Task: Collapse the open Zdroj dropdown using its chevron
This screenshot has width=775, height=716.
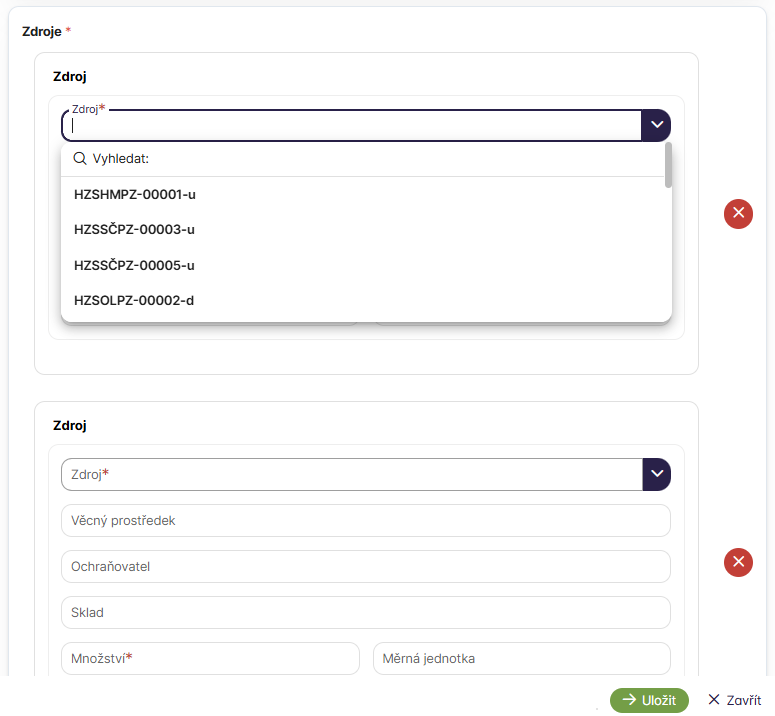Action: pyautogui.click(x=656, y=125)
